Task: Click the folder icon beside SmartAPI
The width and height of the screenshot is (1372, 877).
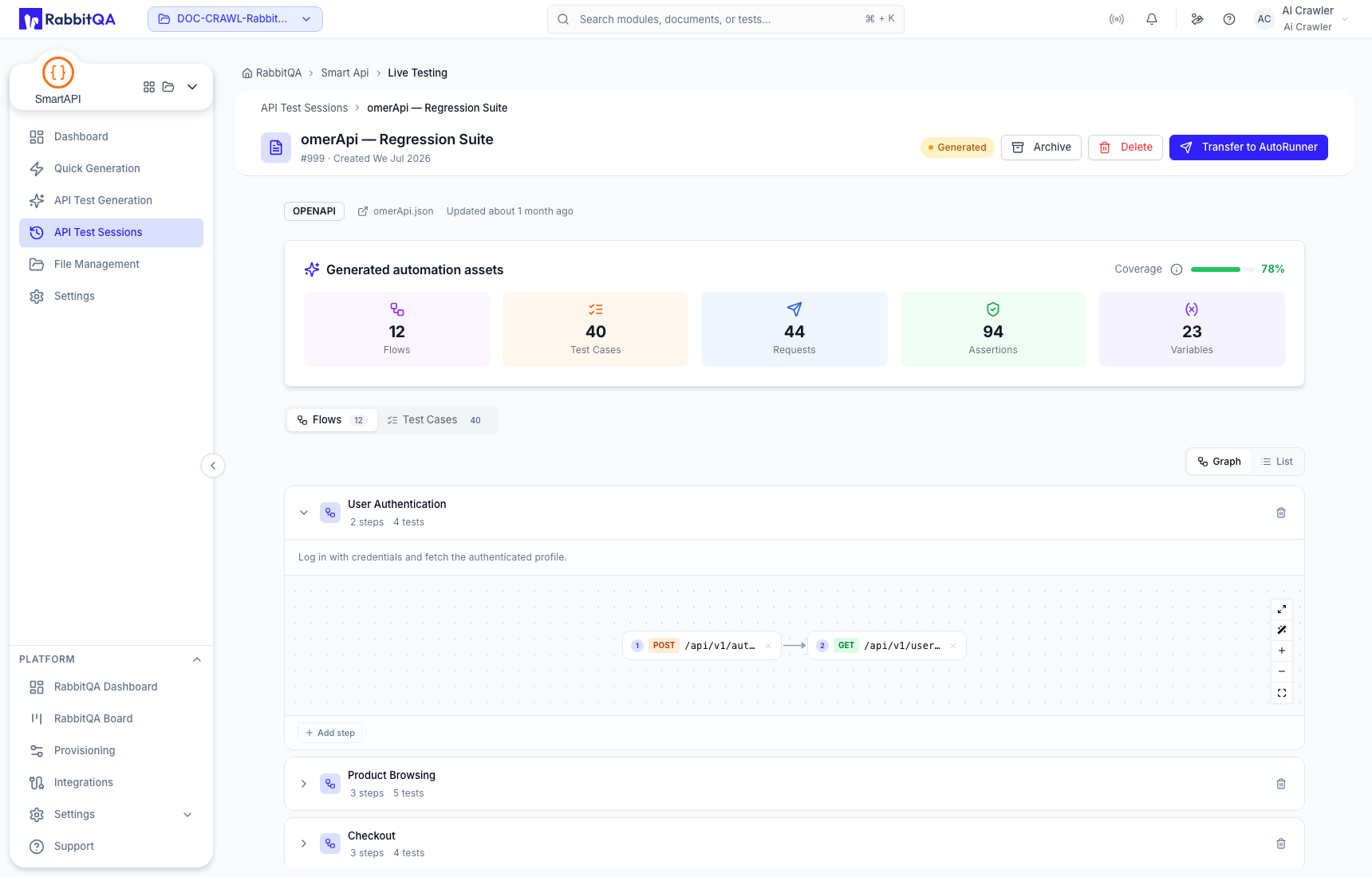Action: pos(168,87)
